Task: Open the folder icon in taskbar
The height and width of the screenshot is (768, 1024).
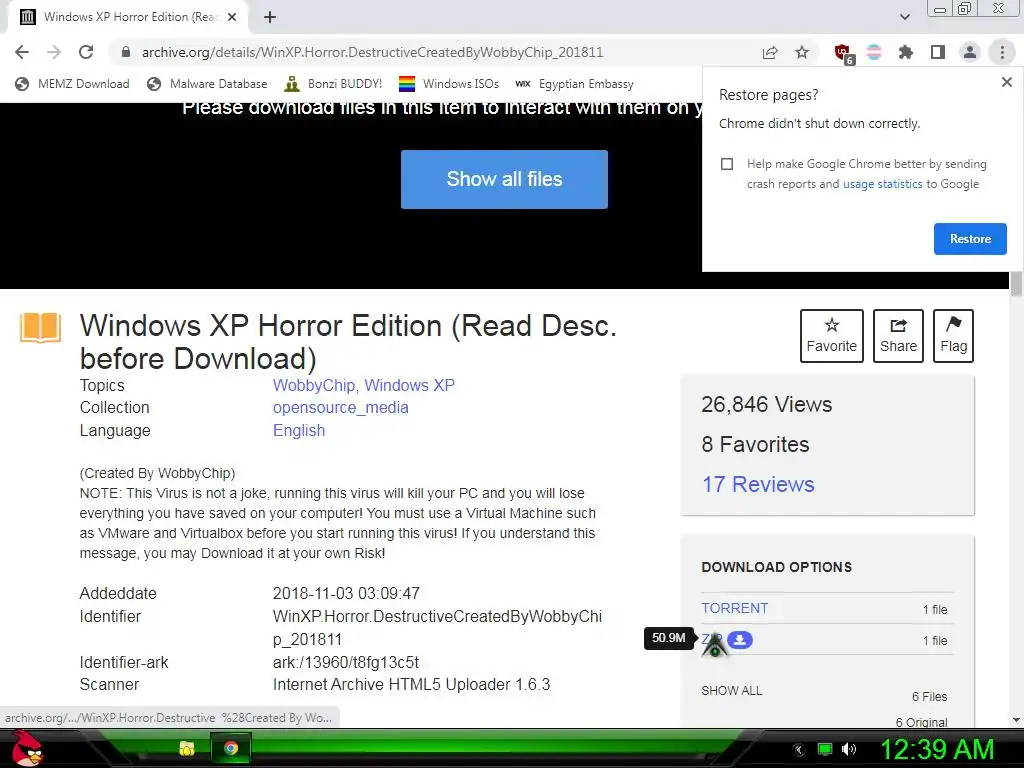Action: click(187, 748)
